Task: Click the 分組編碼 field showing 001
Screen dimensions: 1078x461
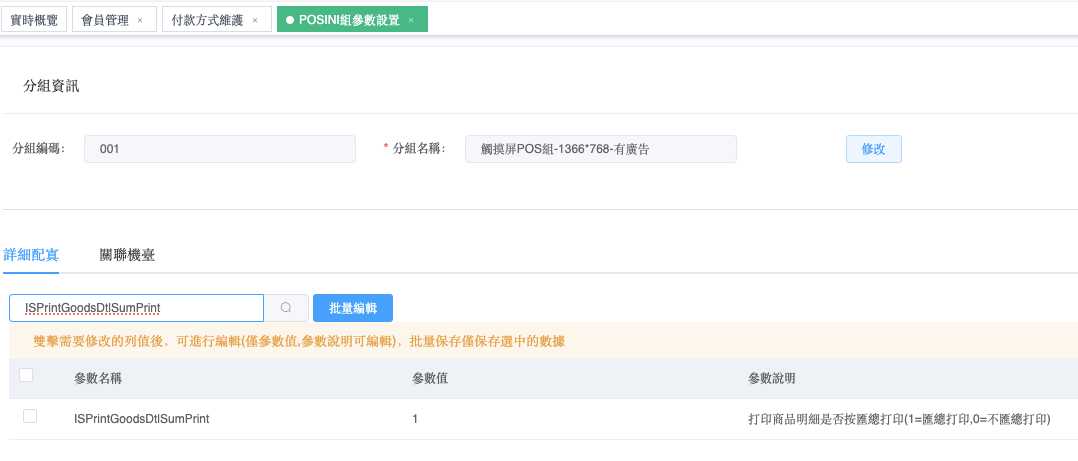Action: coord(220,149)
